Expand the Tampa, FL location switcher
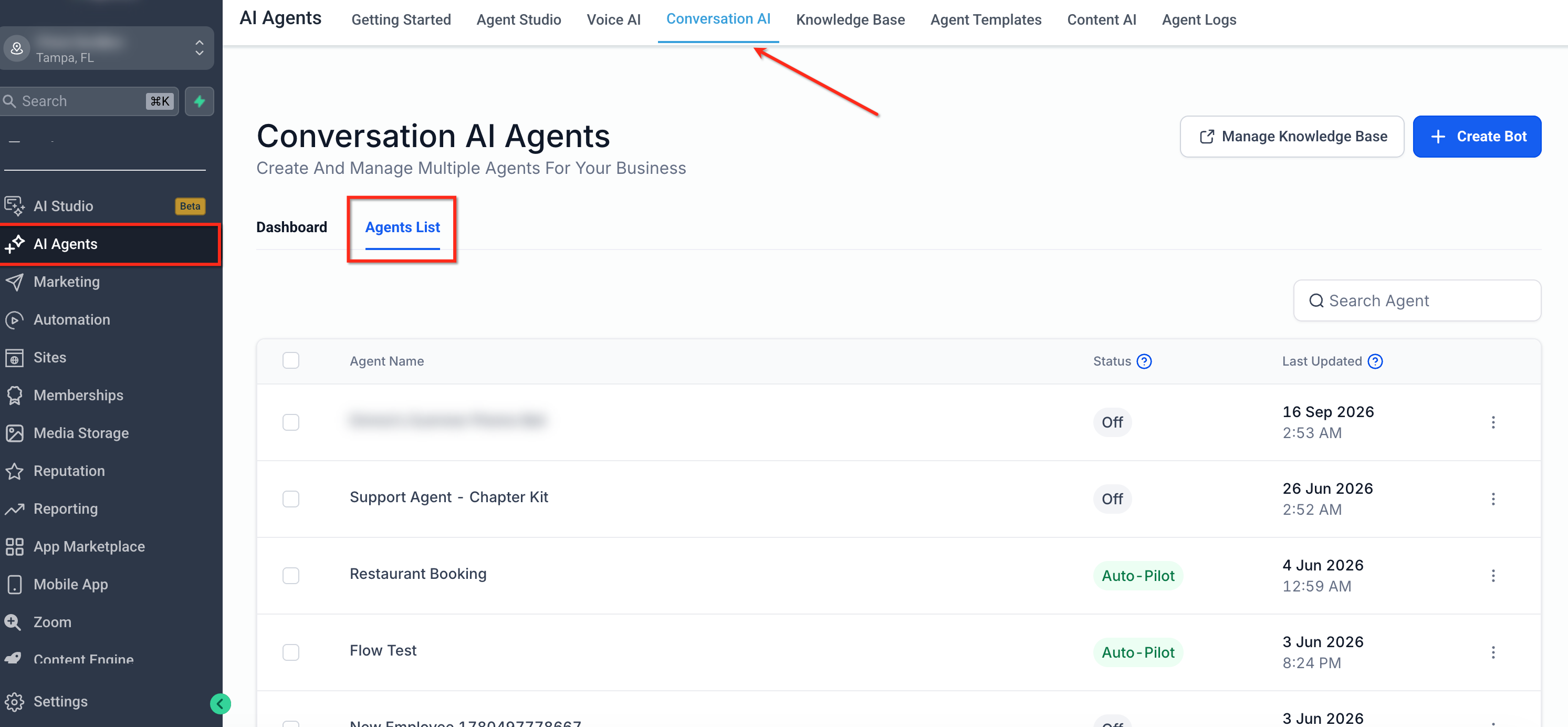This screenshot has width=1568, height=727. pyautogui.click(x=199, y=48)
